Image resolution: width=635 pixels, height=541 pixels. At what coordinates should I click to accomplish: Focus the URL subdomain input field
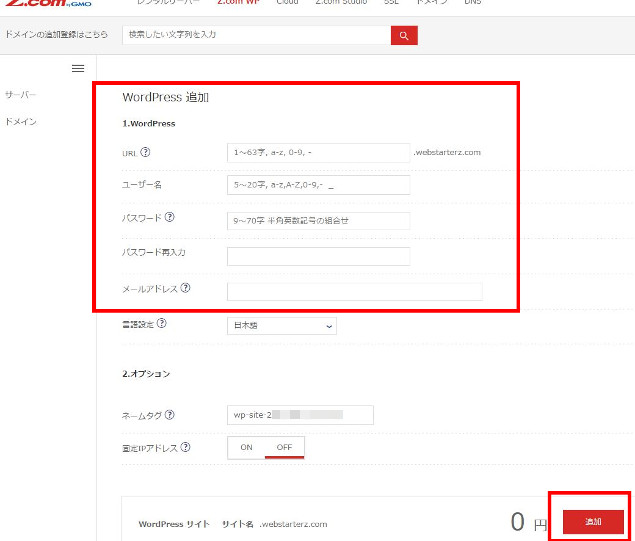point(318,153)
